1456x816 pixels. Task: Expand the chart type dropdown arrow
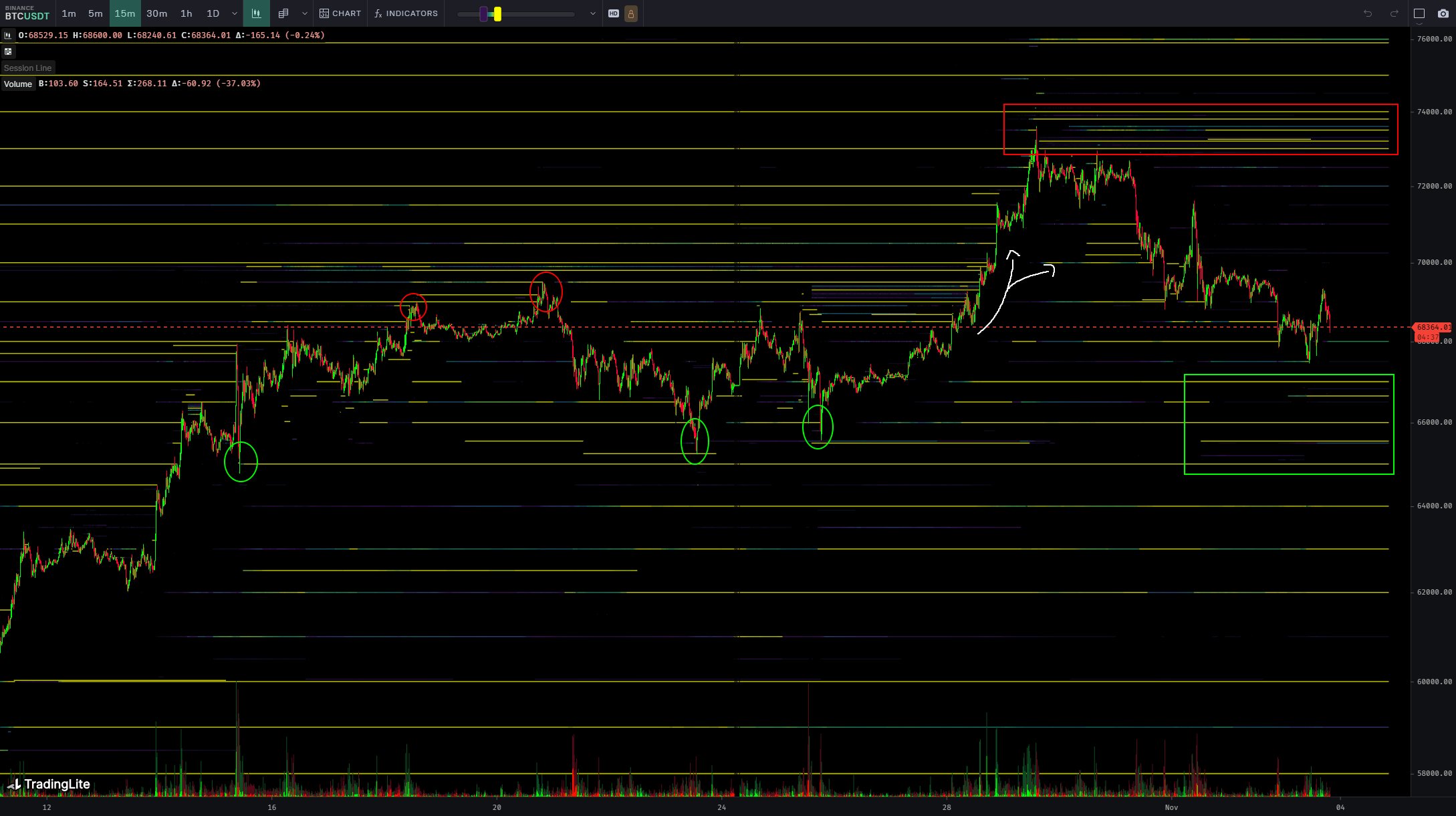pos(305,13)
